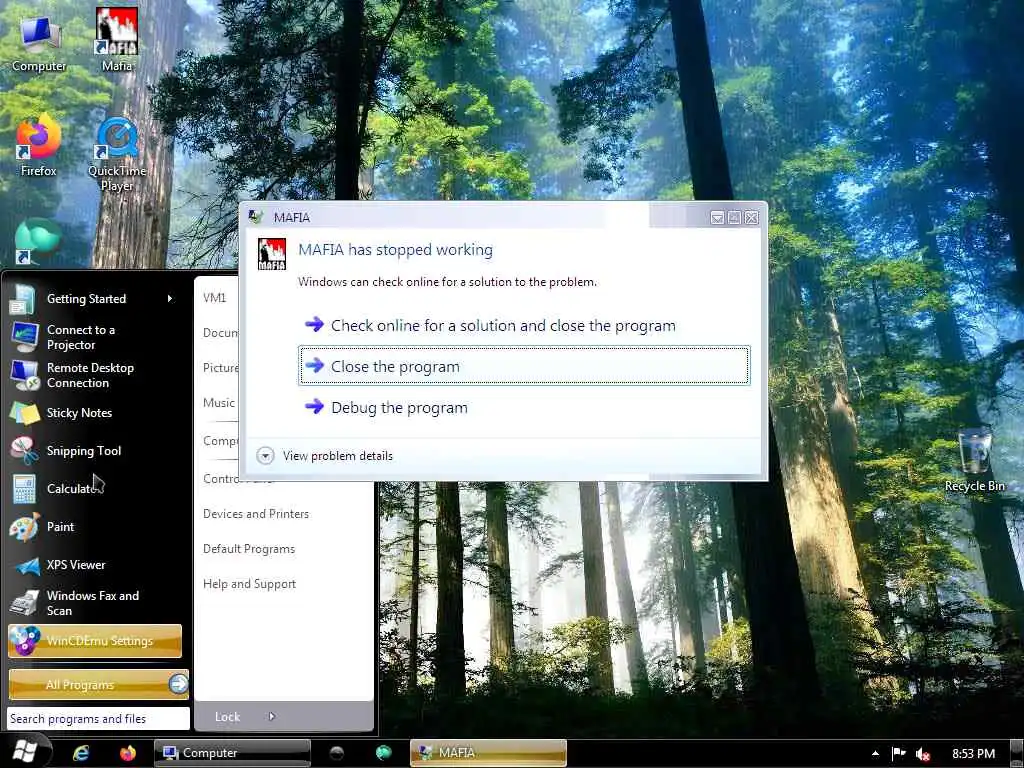Launch Calculator from Start menu

(x=95, y=488)
